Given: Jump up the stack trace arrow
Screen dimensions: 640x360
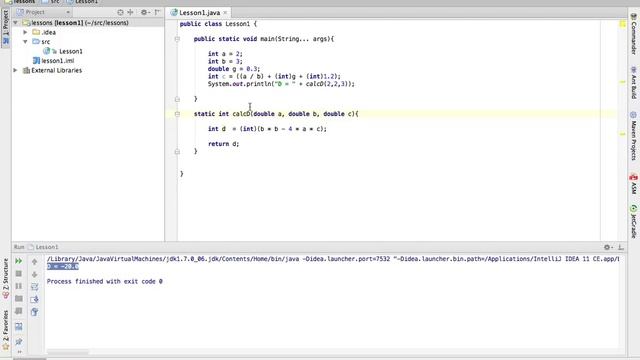Looking at the screenshot, I should pos(34,261).
